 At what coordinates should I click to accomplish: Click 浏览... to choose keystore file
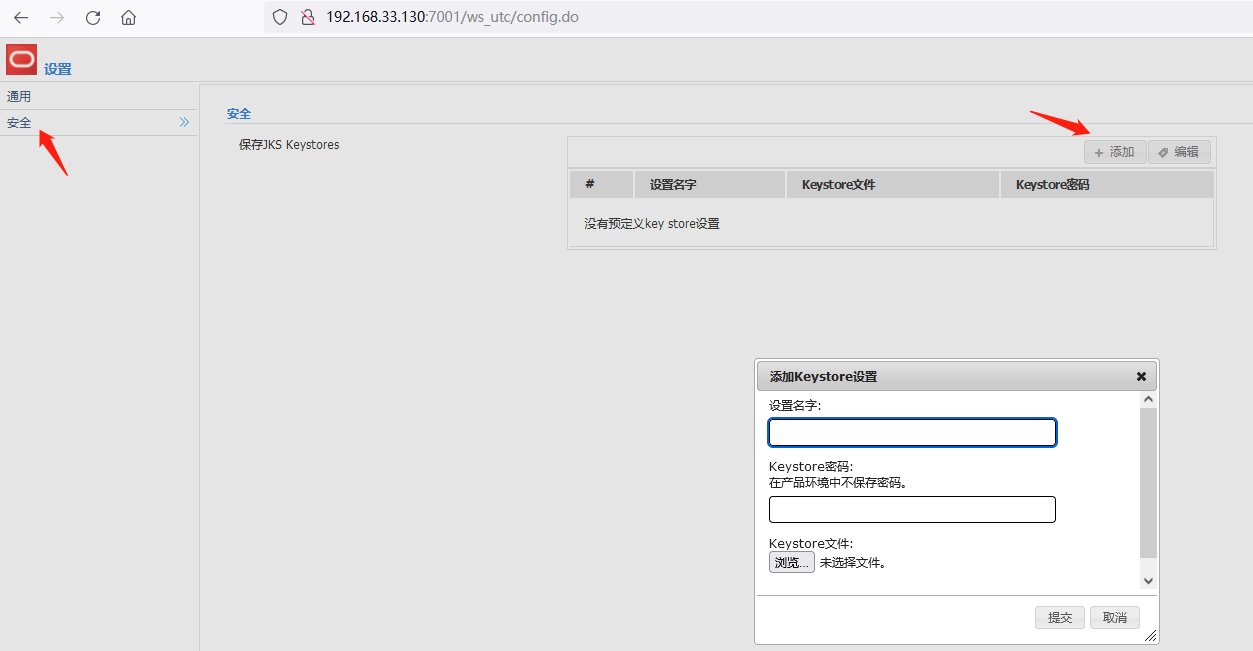[x=791, y=563]
